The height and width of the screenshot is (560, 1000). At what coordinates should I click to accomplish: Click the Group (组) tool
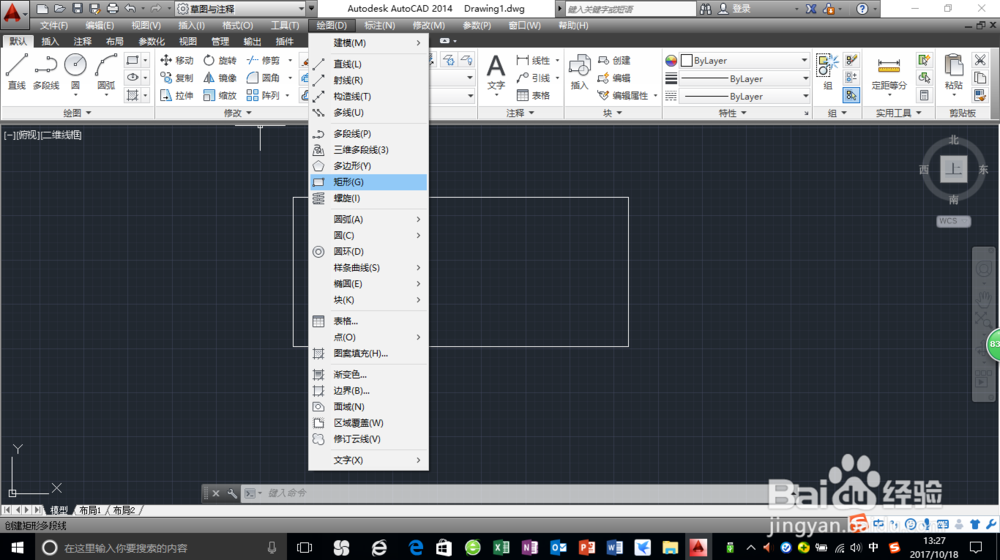coord(828,72)
